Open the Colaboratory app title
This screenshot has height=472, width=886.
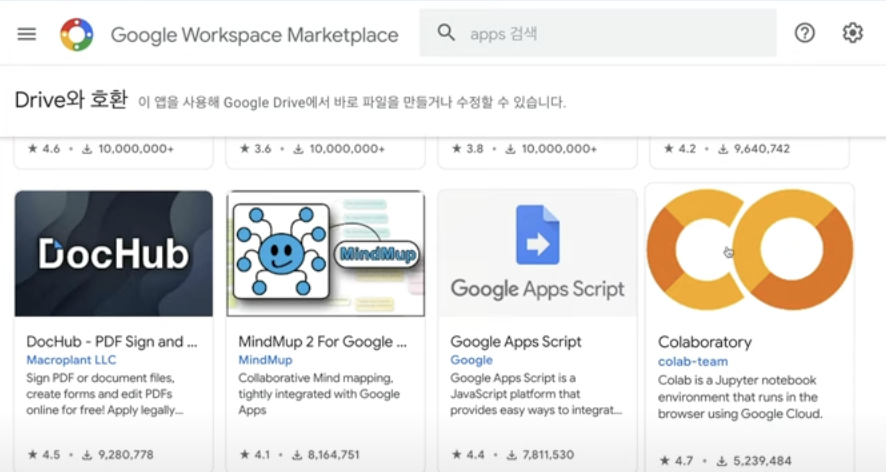(x=705, y=342)
